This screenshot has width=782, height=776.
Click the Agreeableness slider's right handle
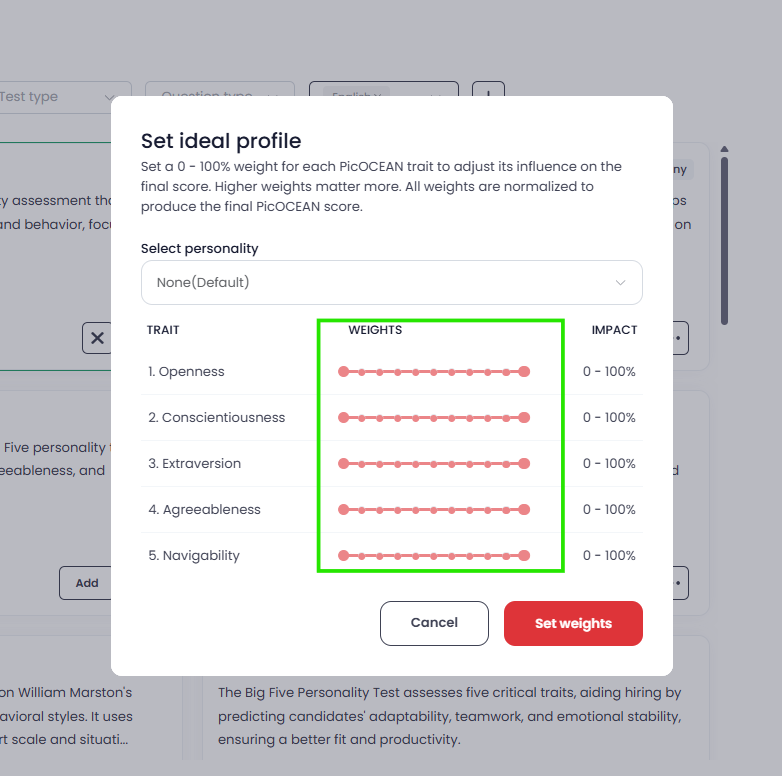pyautogui.click(x=524, y=509)
